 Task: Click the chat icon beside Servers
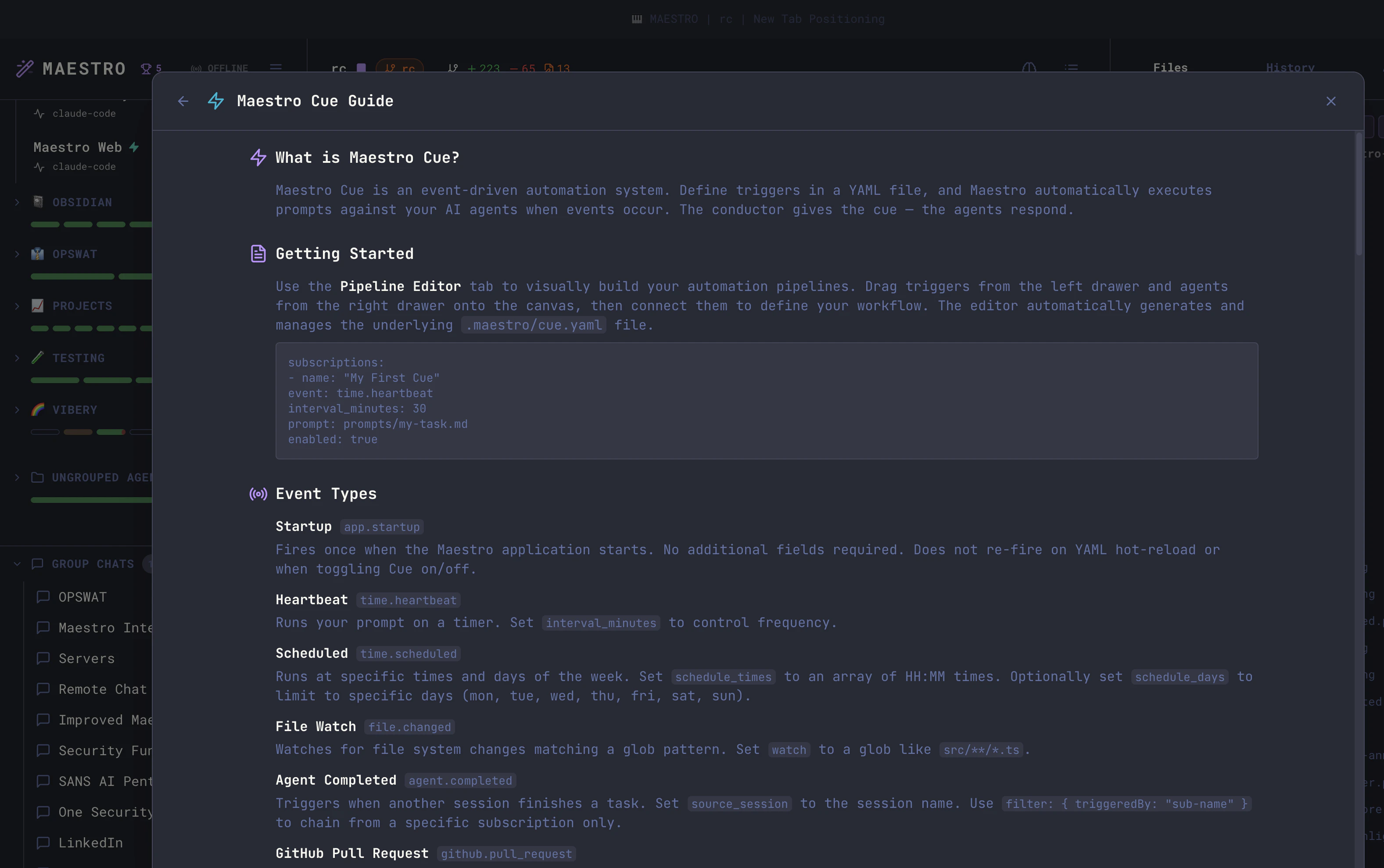pos(43,659)
